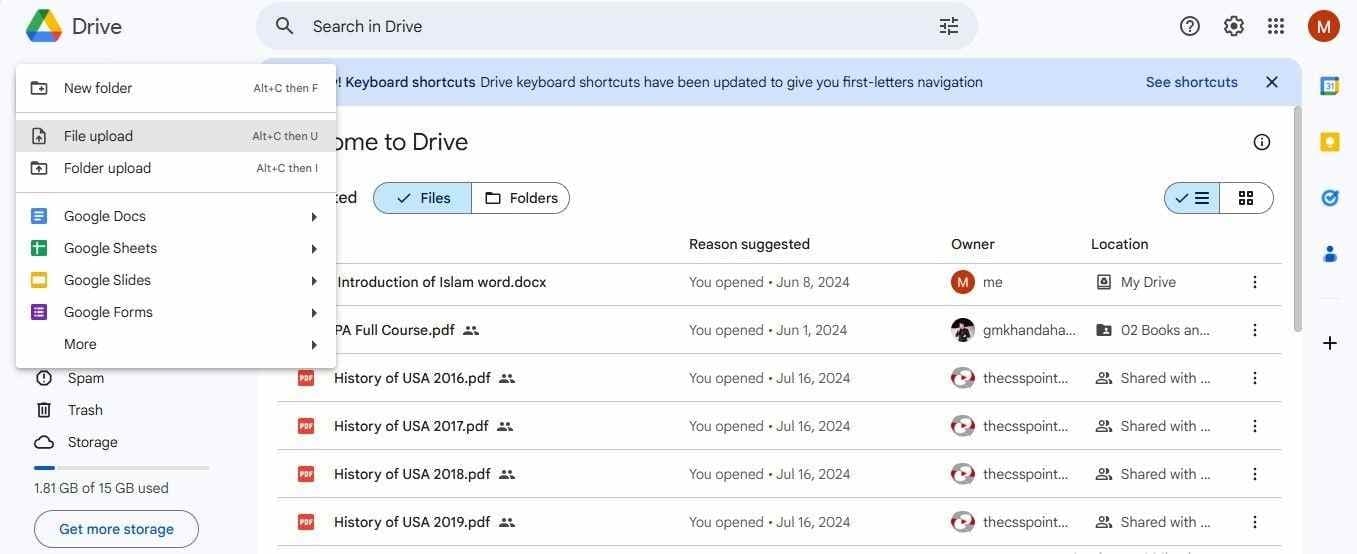1357x554 pixels.
Task: Open Trash in the sidebar
Action: pos(85,410)
